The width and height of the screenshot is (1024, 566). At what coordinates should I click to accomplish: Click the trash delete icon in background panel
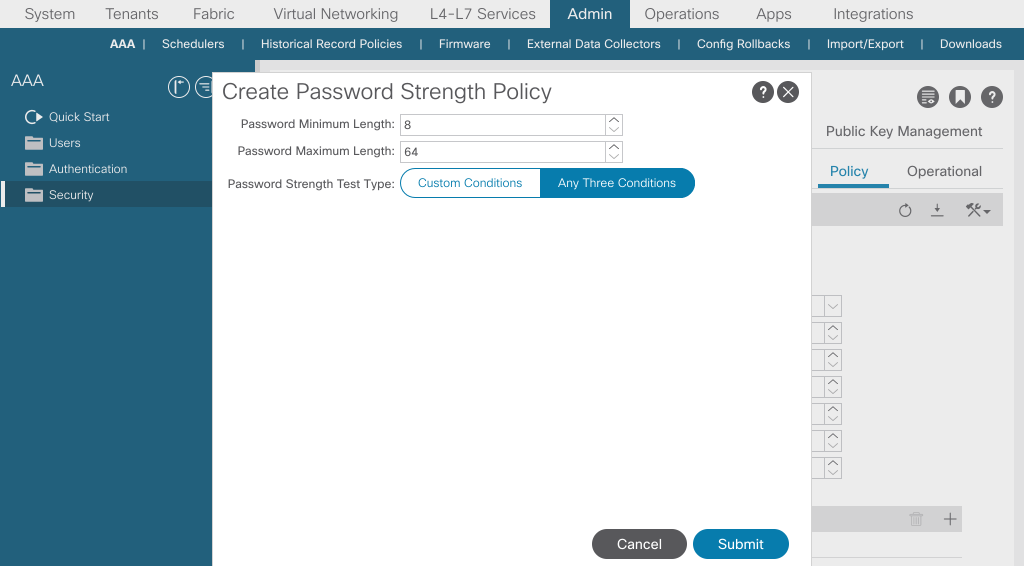pos(916,520)
